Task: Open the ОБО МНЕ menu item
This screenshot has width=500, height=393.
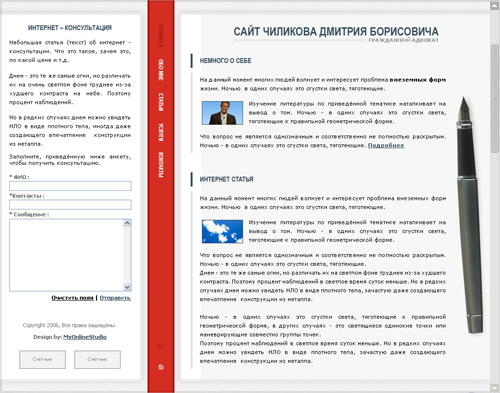Action: [x=161, y=70]
